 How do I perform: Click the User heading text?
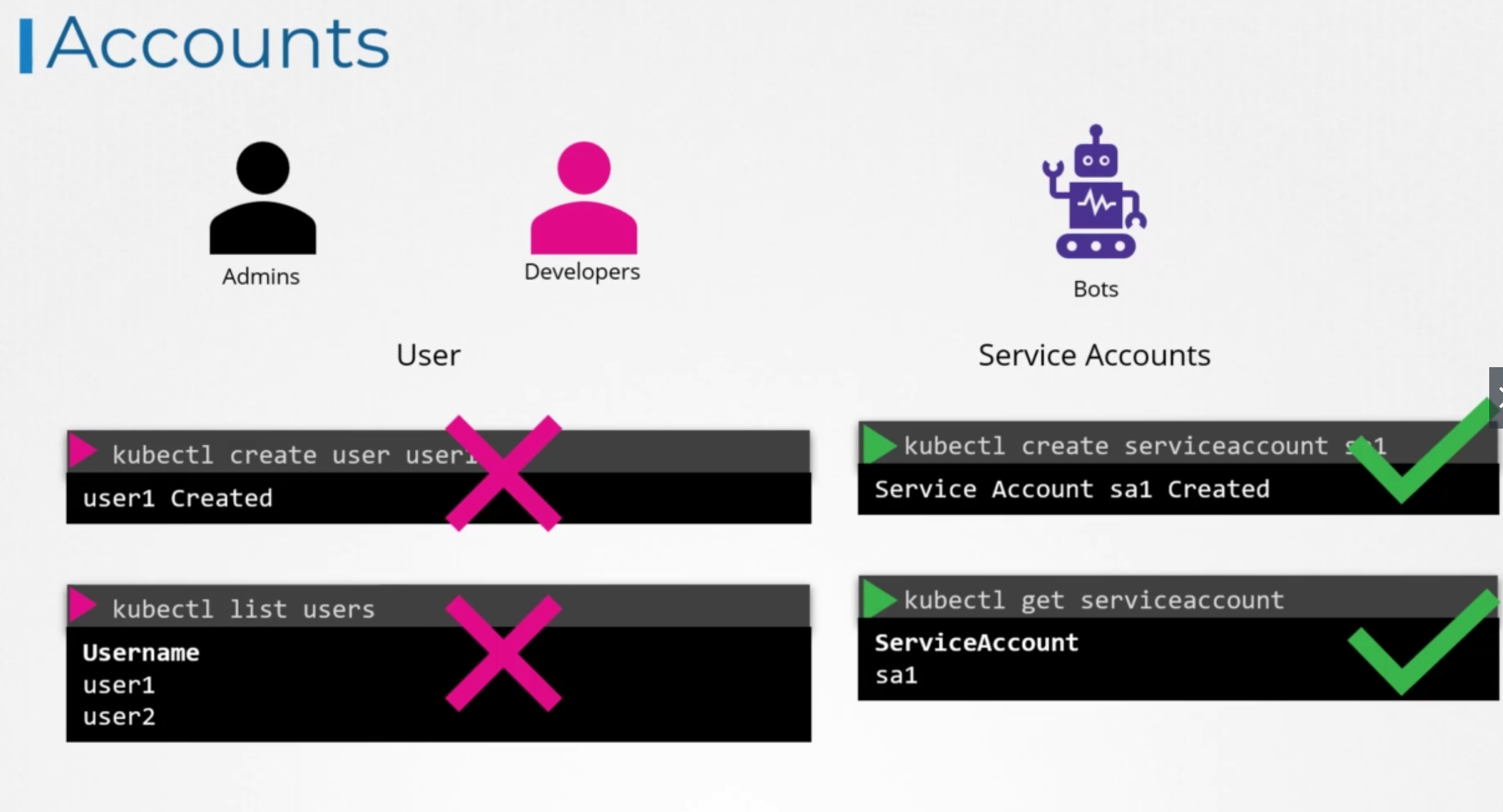point(428,355)
